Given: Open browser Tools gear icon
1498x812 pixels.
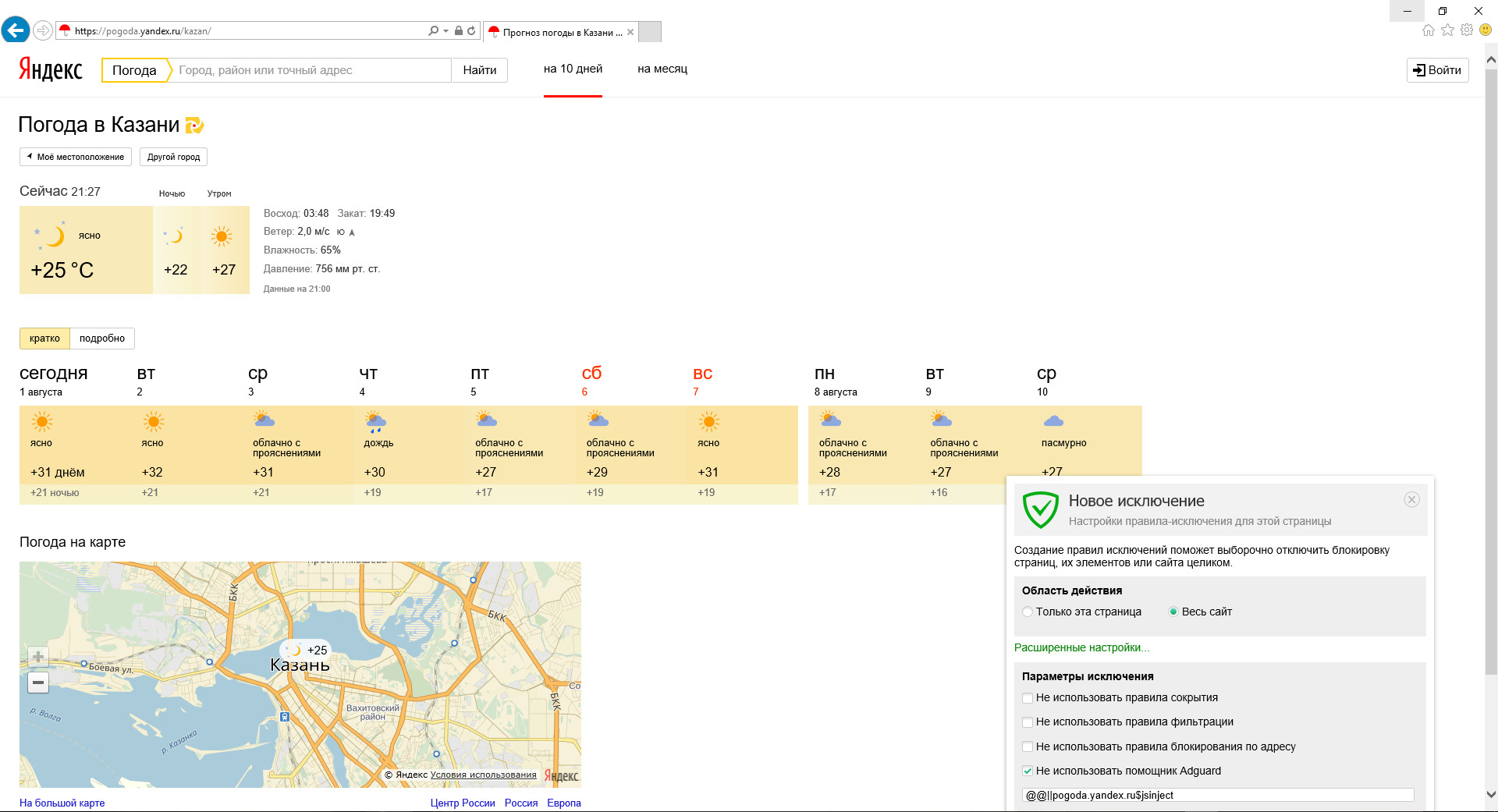Looking at the screenshot, I should click(1467, 30).
